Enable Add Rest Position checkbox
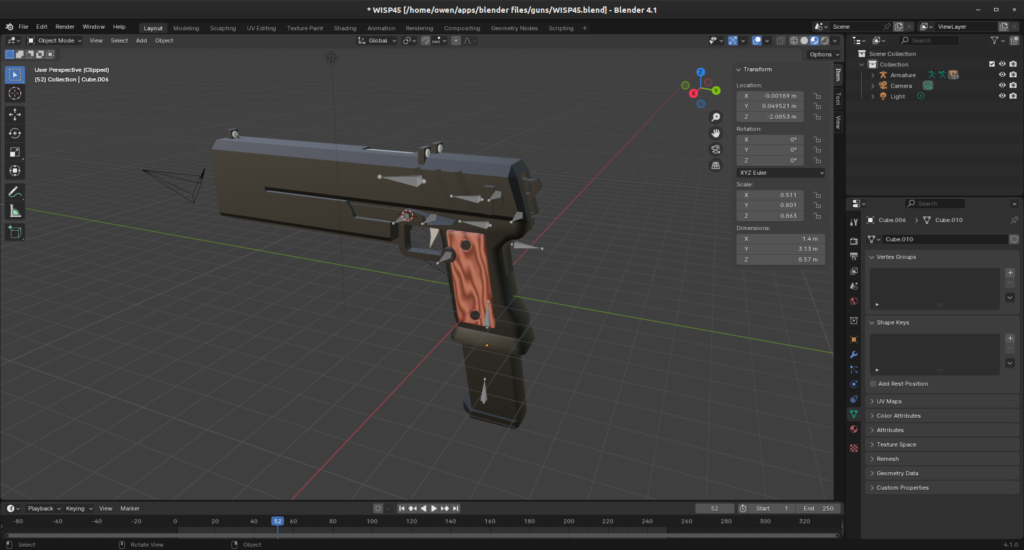 tap(873, 384)
